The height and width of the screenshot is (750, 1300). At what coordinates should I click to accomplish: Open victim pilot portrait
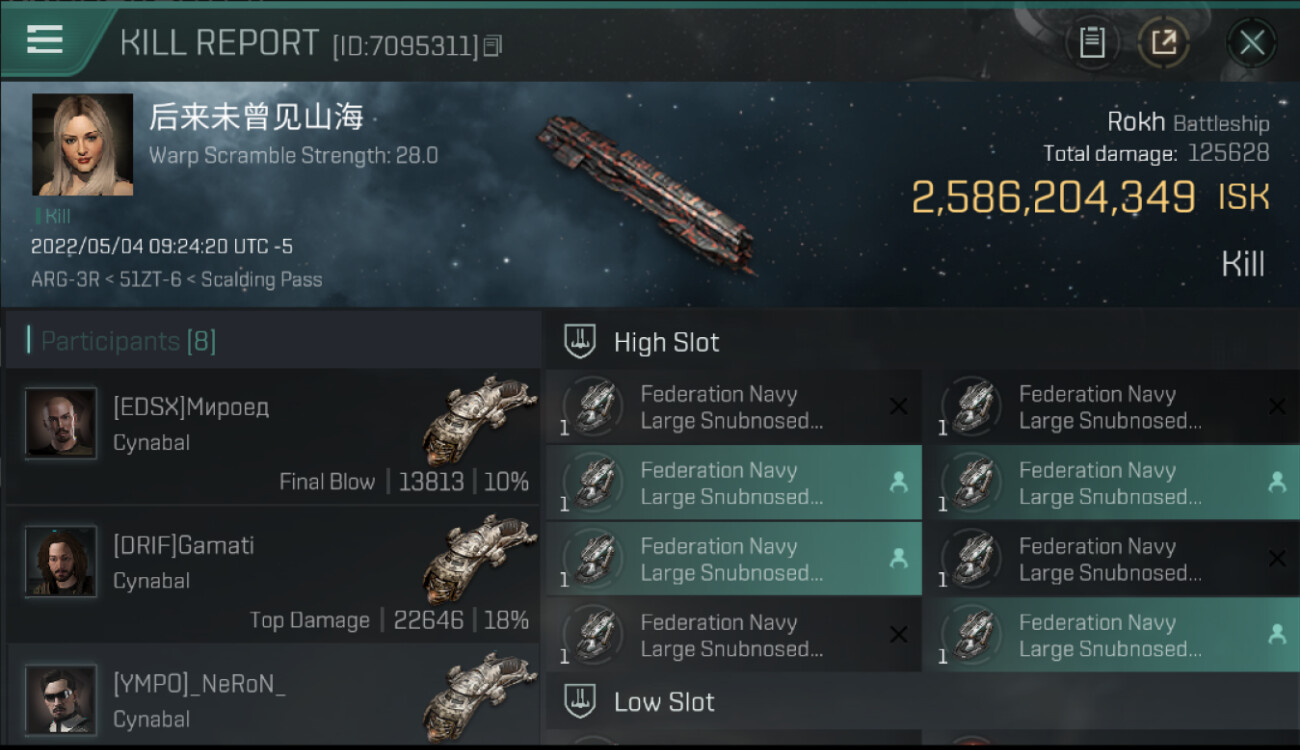[x=82, y=145]
